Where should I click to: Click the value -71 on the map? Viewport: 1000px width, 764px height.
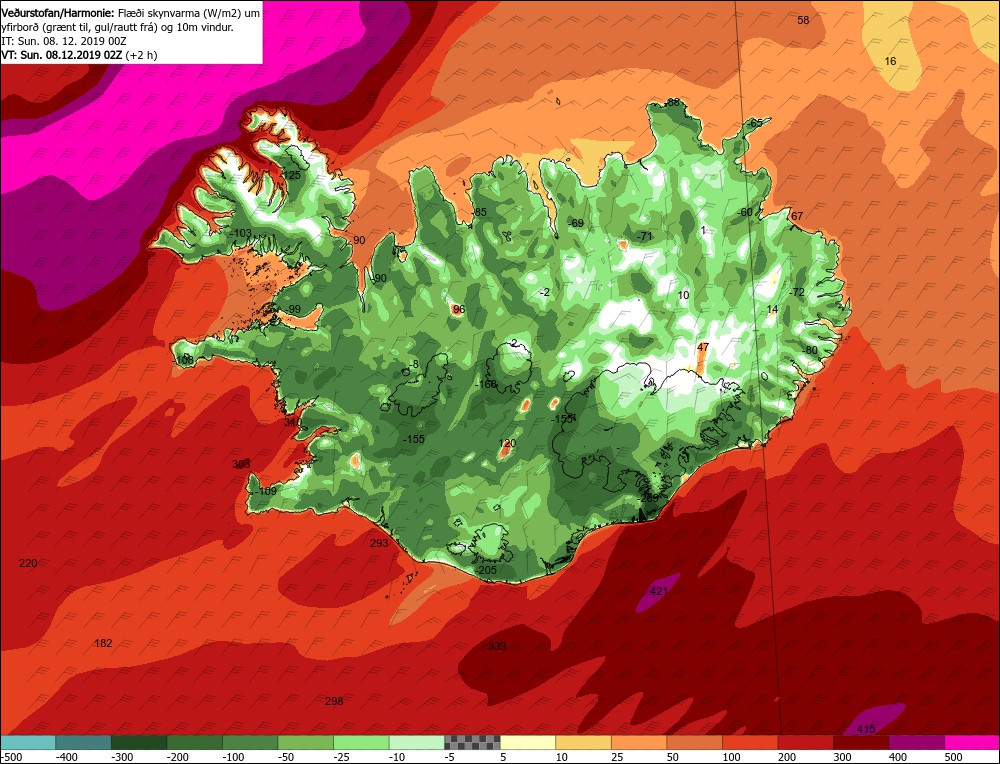pyautogui.click(x=645, y=237)
